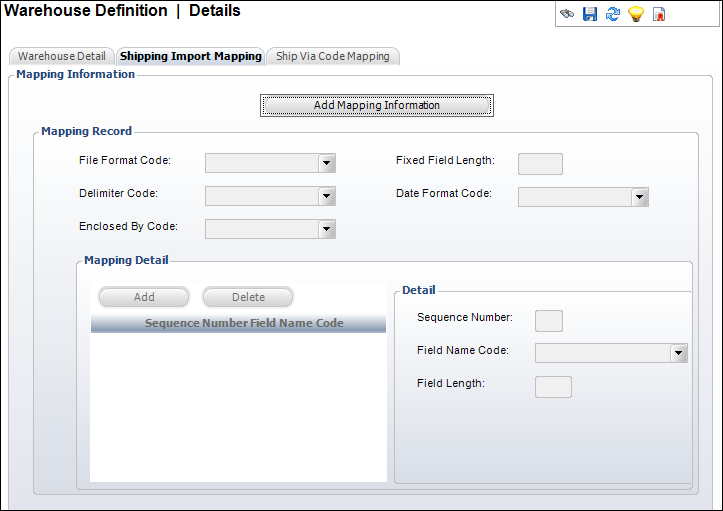The image size is (723, 511).
Task: Click the Delete button in Mapping Detail
Action: tap(248, 297)
